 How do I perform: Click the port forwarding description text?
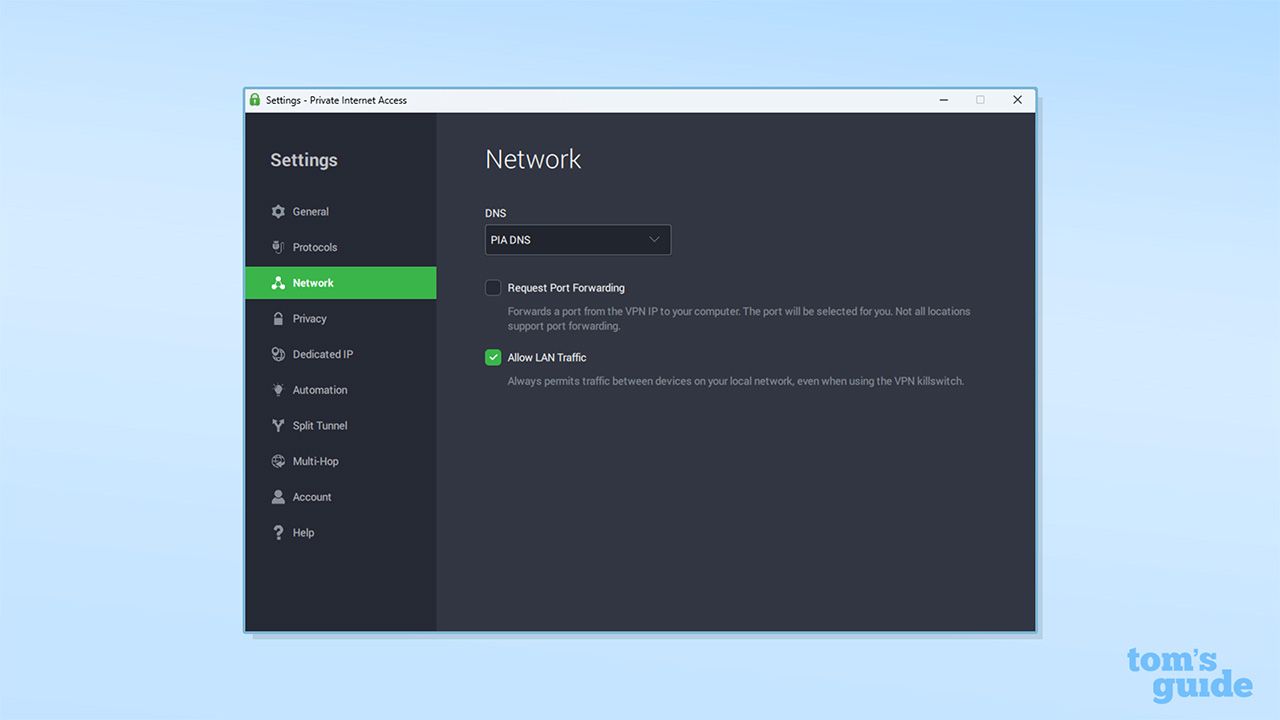[739, 319]
